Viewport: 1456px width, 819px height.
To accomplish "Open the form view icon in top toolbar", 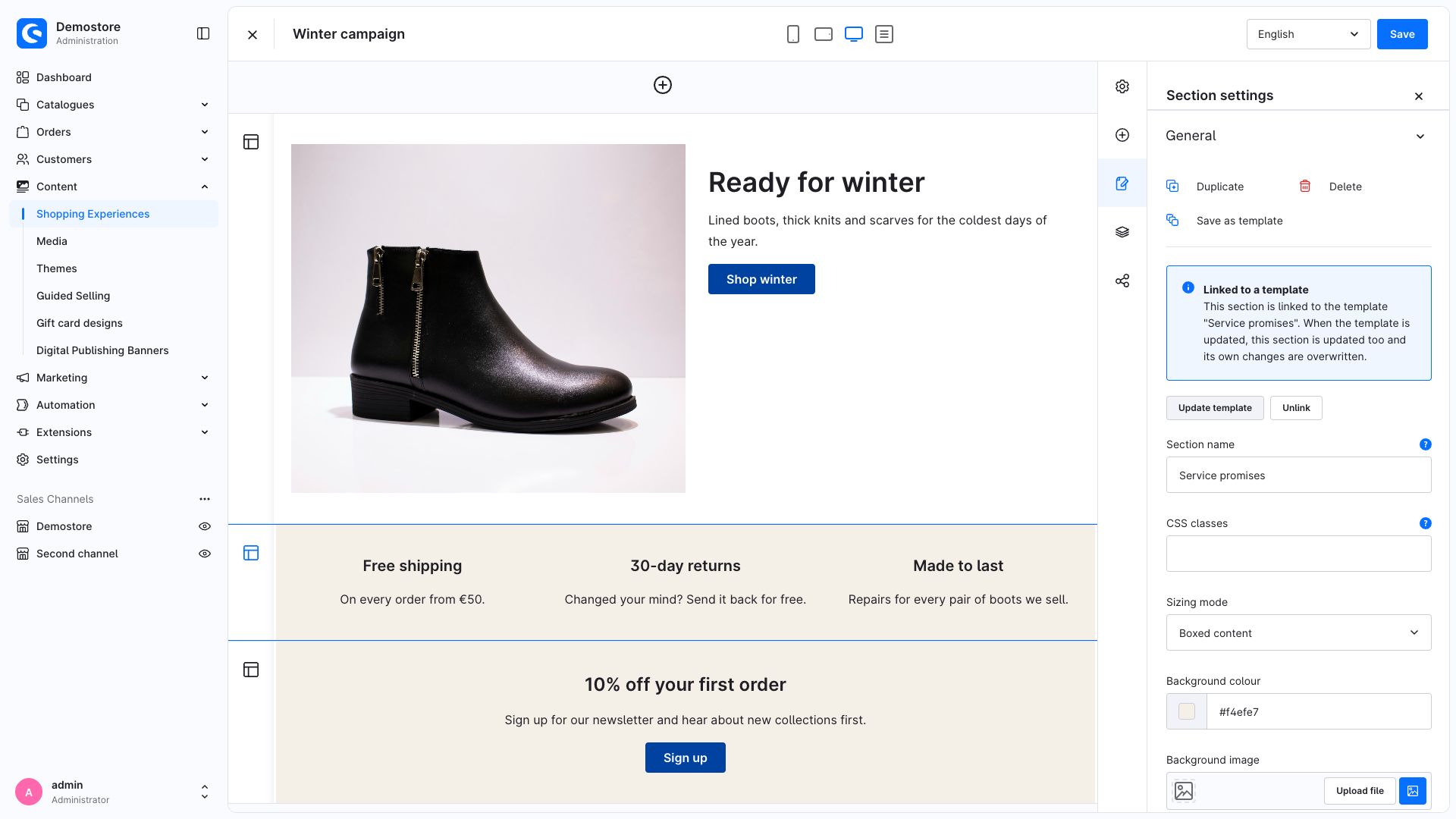I will point(884,34).
